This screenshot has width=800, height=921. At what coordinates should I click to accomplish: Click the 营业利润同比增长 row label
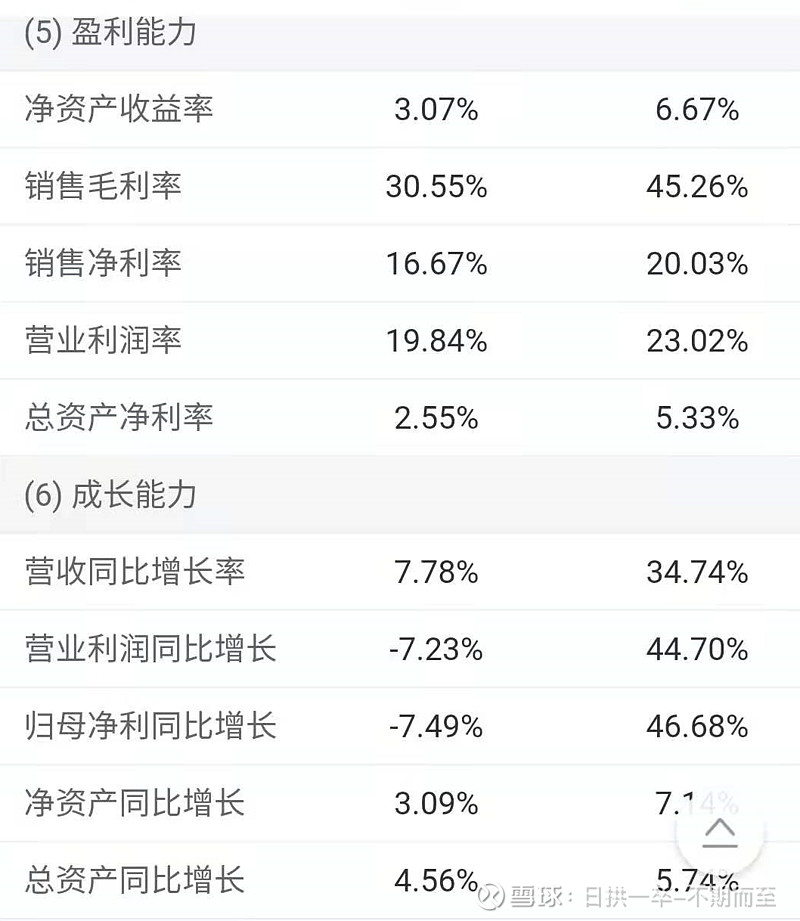coord(151,648)
